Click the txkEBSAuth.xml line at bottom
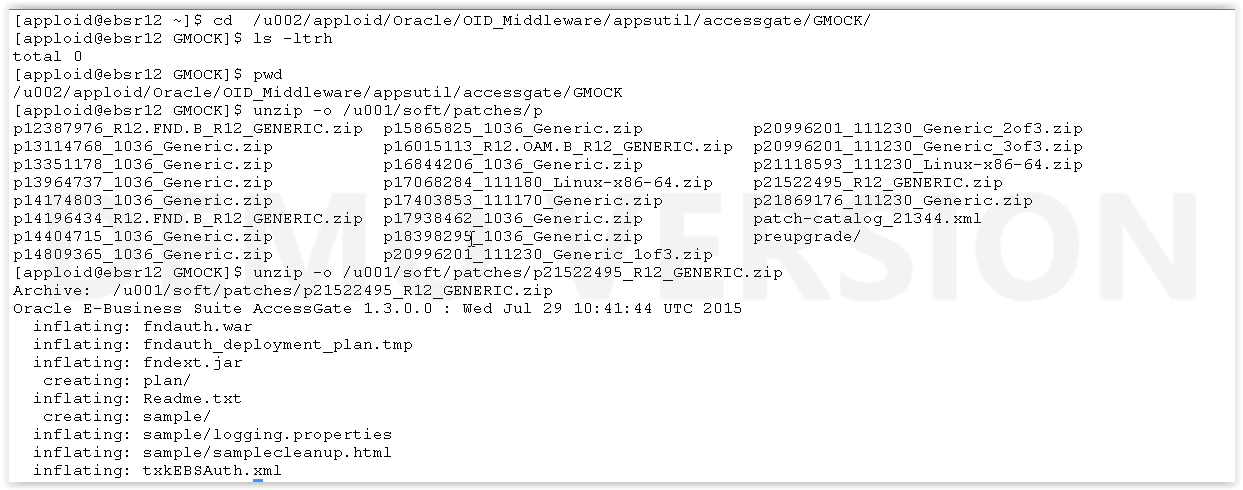The height and width of the screenshot is (490, 1243). pyautogui.click(x=157, y=471)
